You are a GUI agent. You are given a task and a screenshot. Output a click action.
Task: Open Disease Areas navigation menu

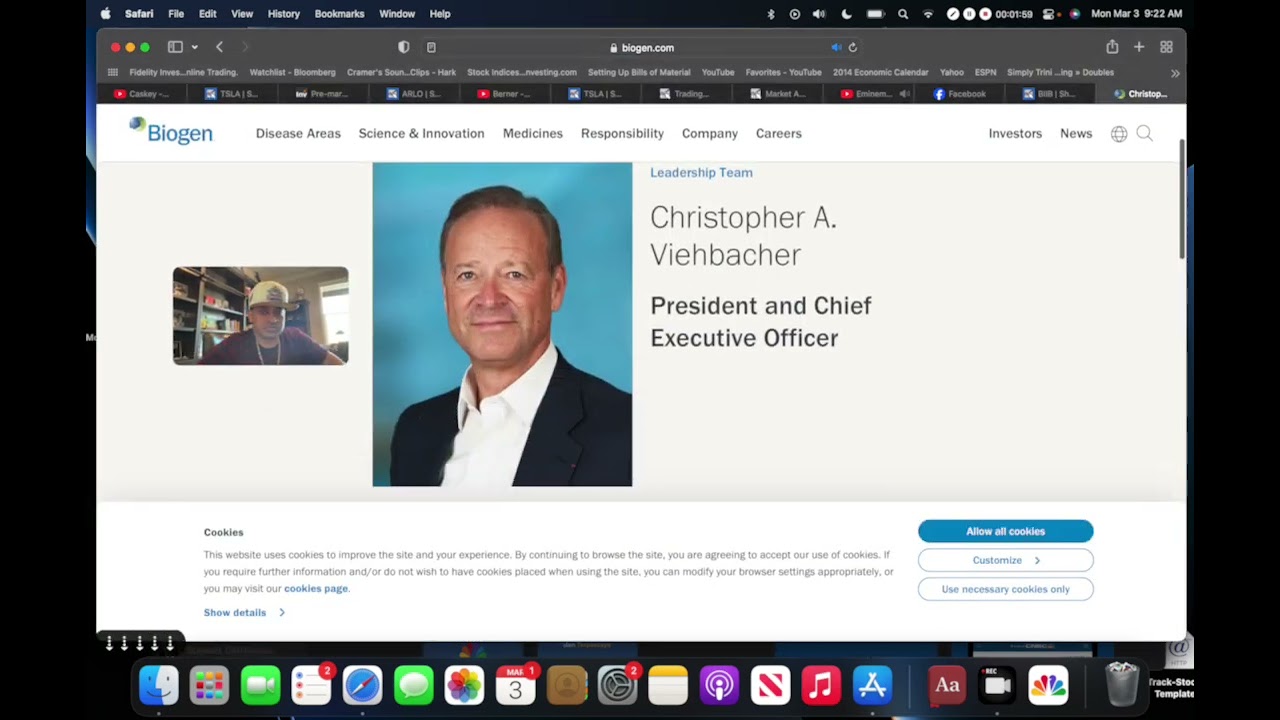click(298, 133)
